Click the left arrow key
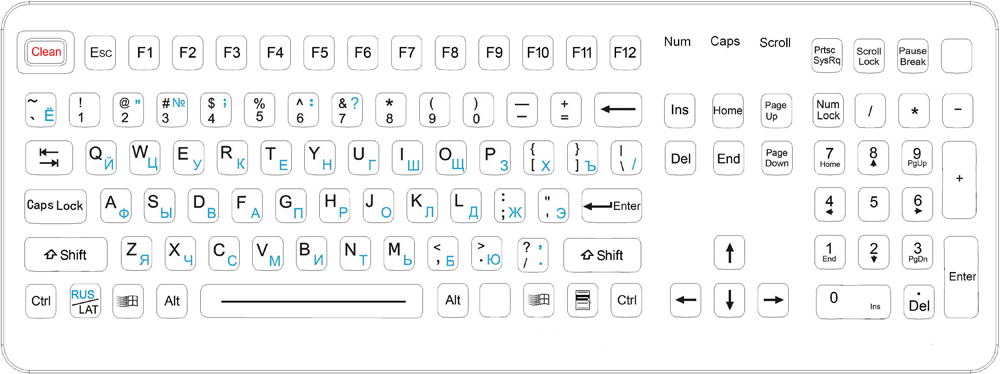Viewport: 1000px width, 374px height. click(x=686, y=300)
